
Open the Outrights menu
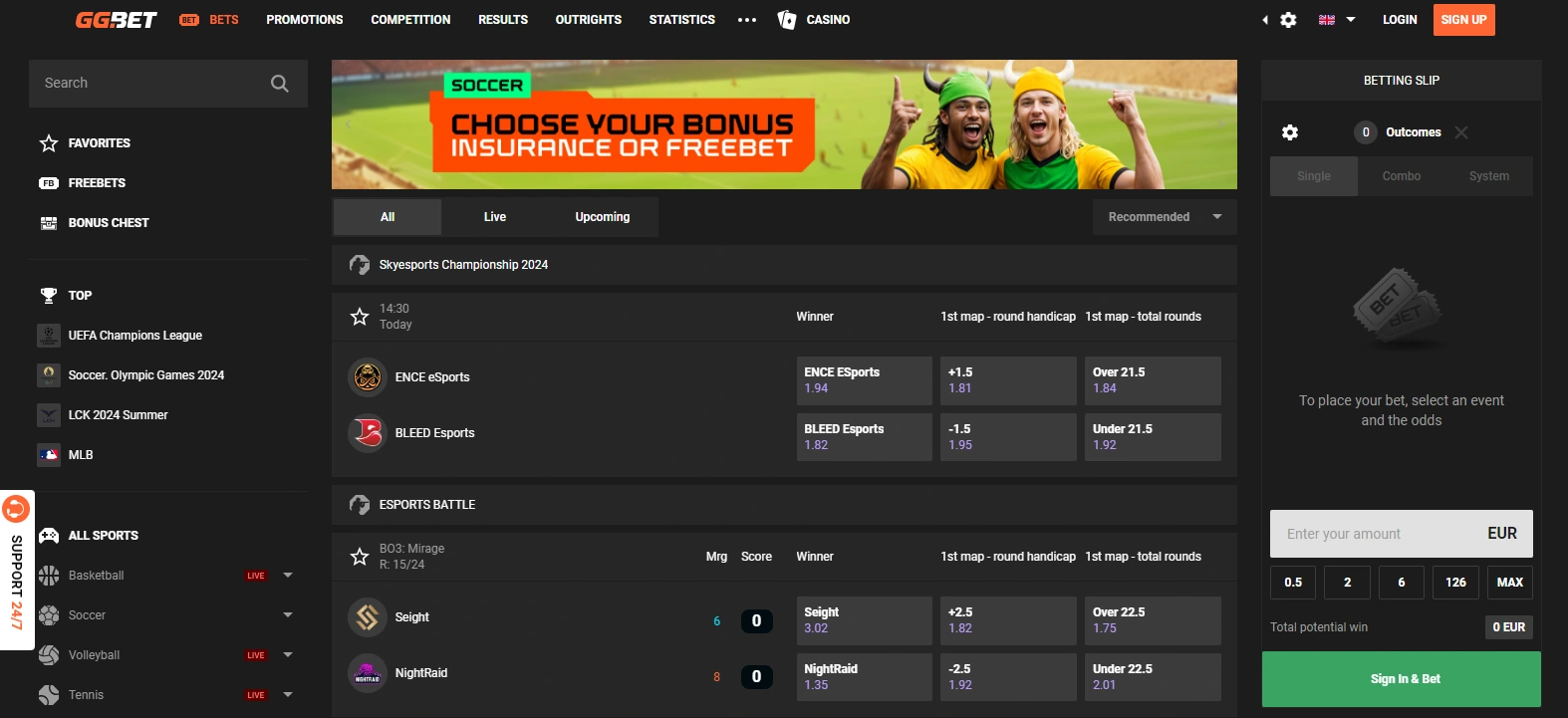click(x=589, y=20)
